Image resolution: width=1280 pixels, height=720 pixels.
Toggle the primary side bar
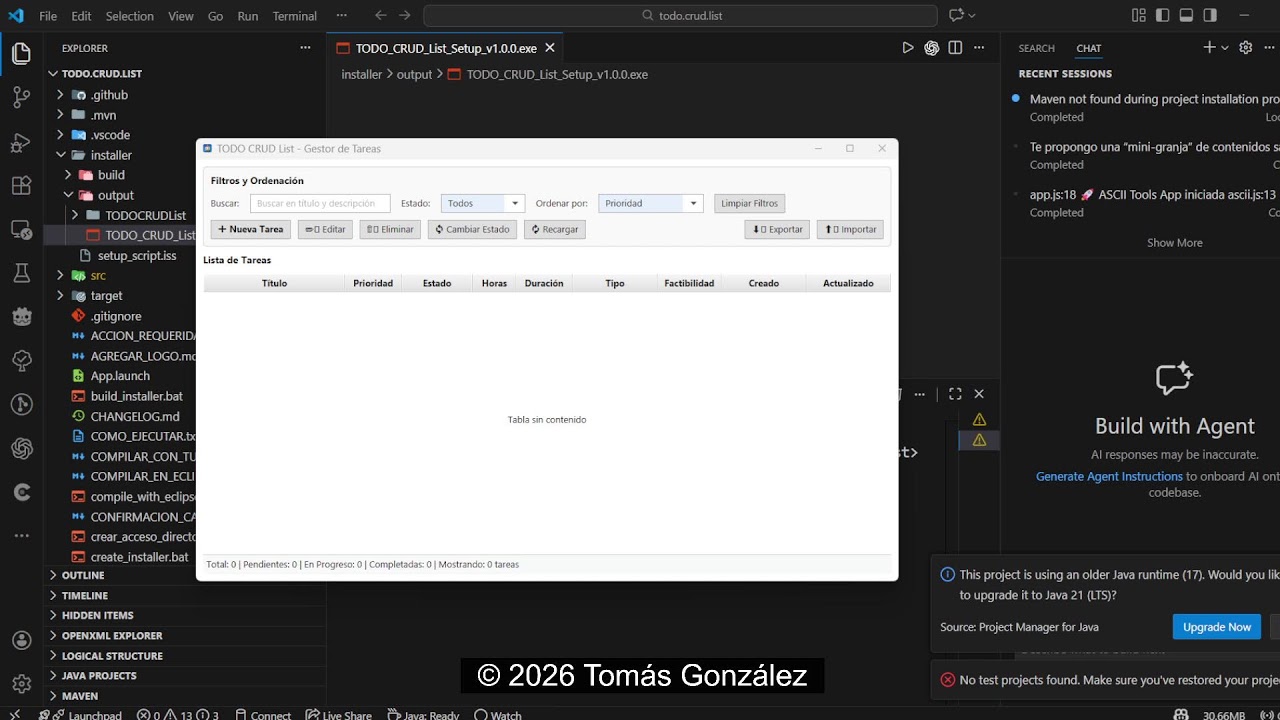1162,15
